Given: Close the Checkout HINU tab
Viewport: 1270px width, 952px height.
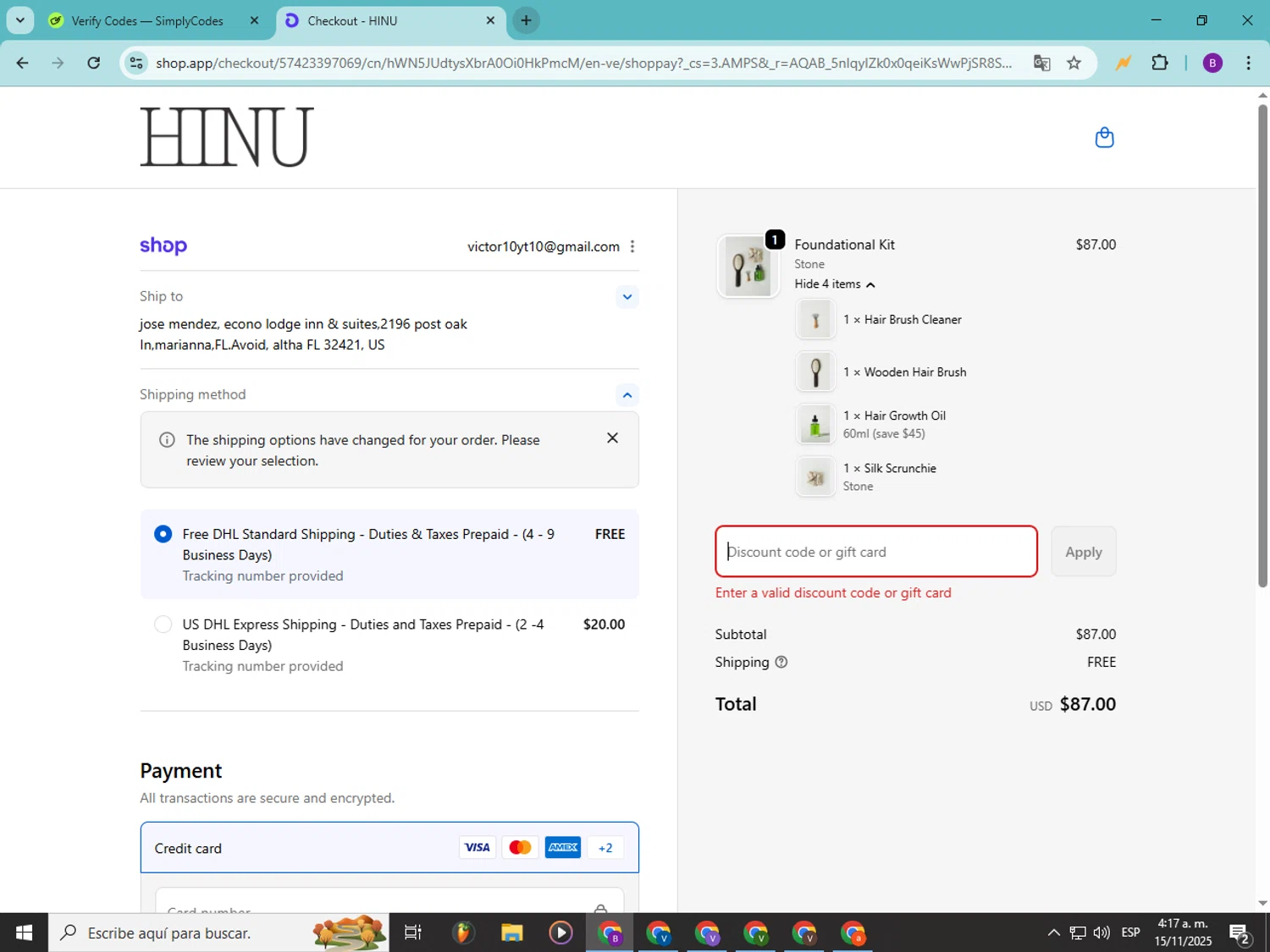Looking at the screenshot, I should pyautogui.click(x=490, y=20).
